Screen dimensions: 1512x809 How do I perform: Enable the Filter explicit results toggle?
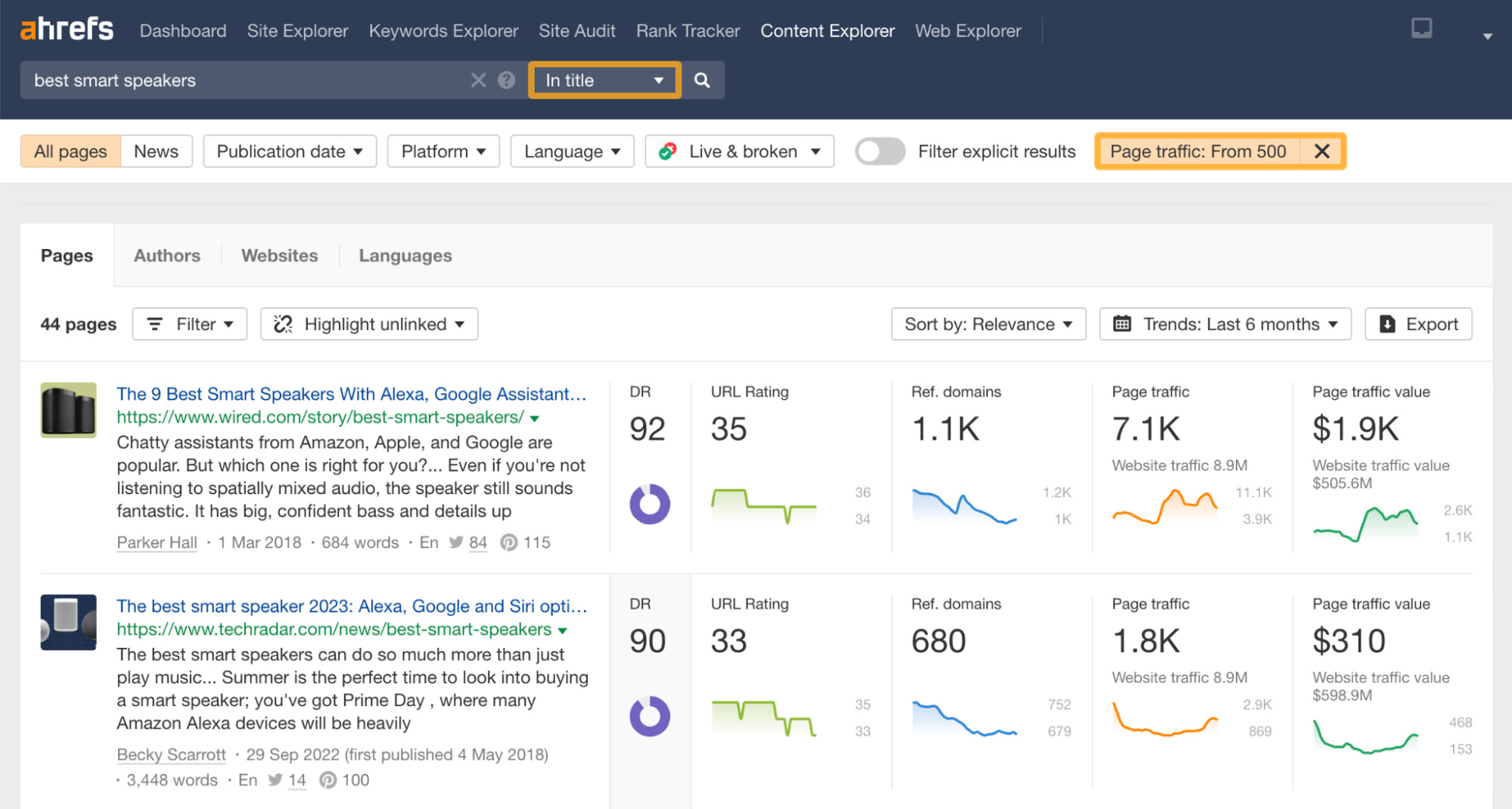click(880, 151)
